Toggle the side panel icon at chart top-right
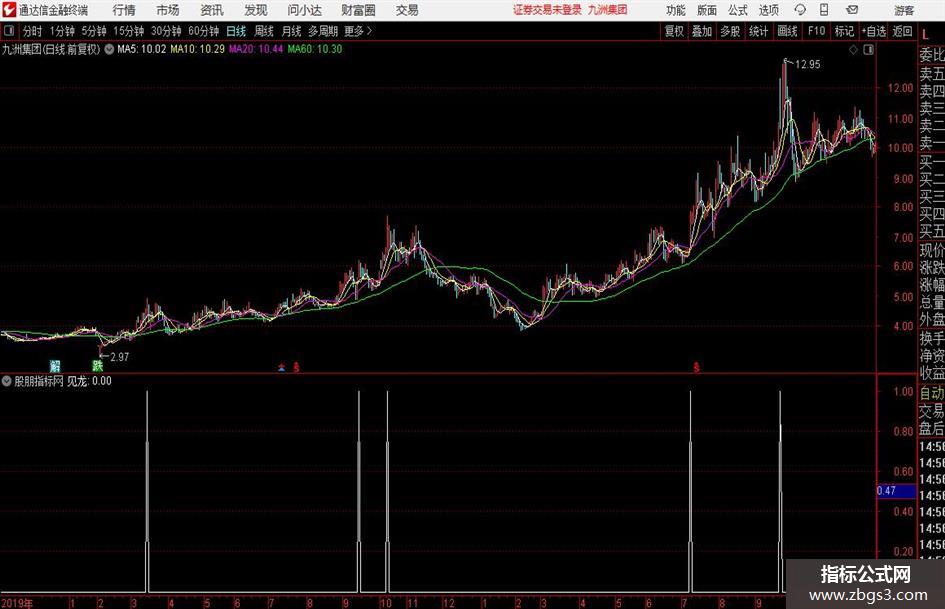Image resolution: width=945 pixels, height=609 pixels. pos(868,50)
